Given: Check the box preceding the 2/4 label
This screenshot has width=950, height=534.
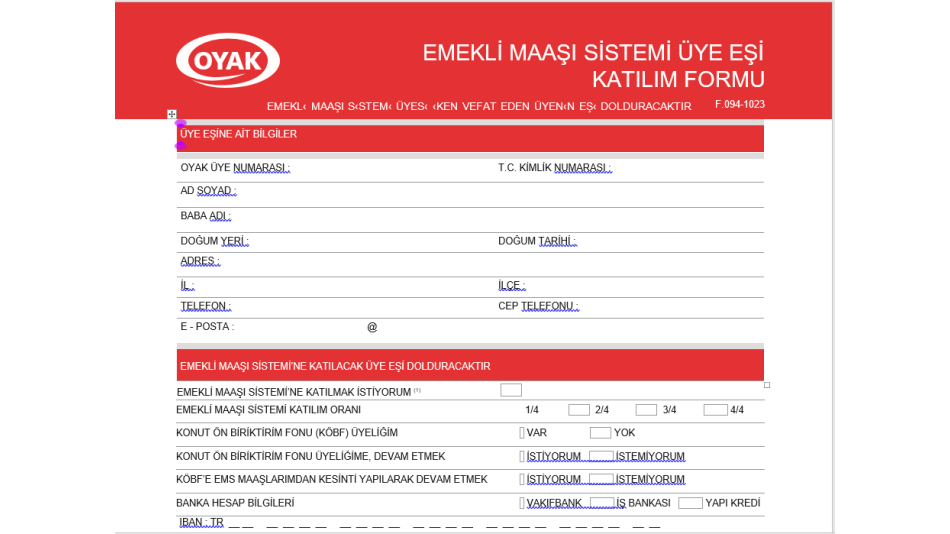Looking at the screenshot, I should pyautogui.click(x=579, y=410).
